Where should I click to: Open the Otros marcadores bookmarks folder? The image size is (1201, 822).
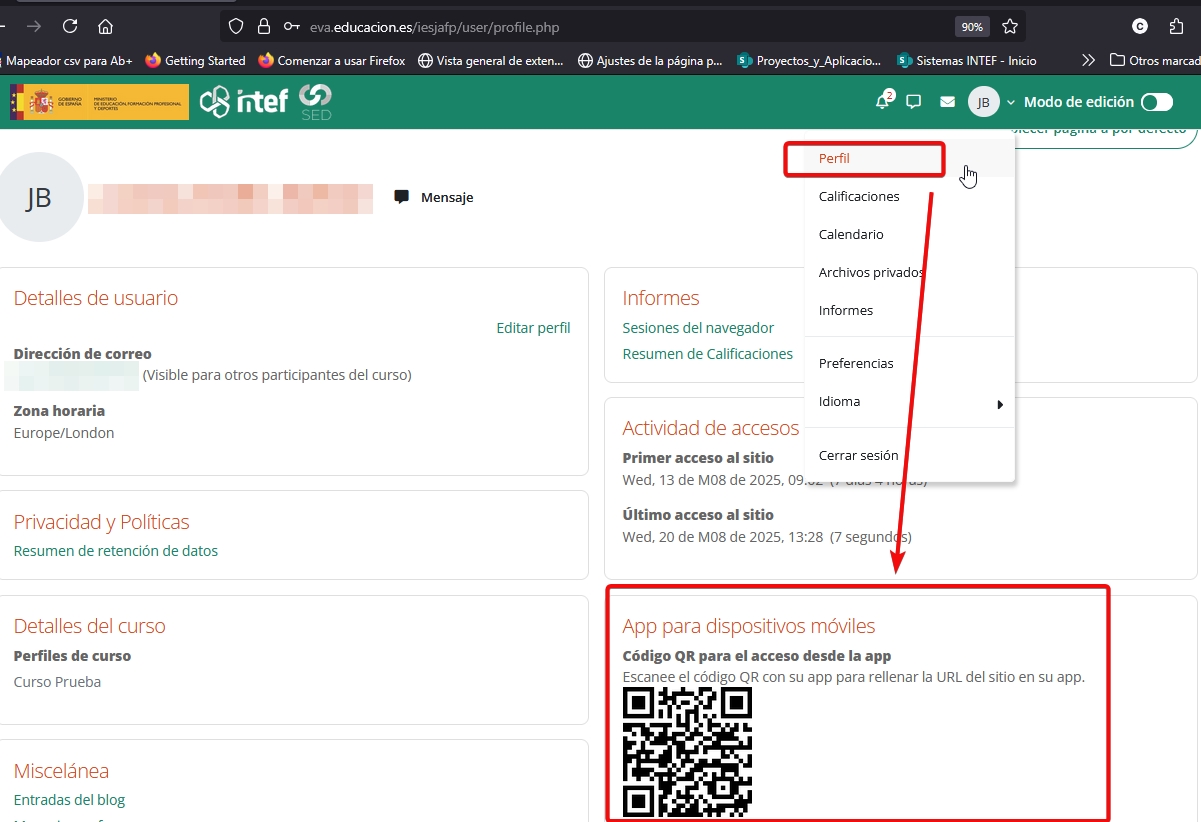click(x=1154, y=60)
